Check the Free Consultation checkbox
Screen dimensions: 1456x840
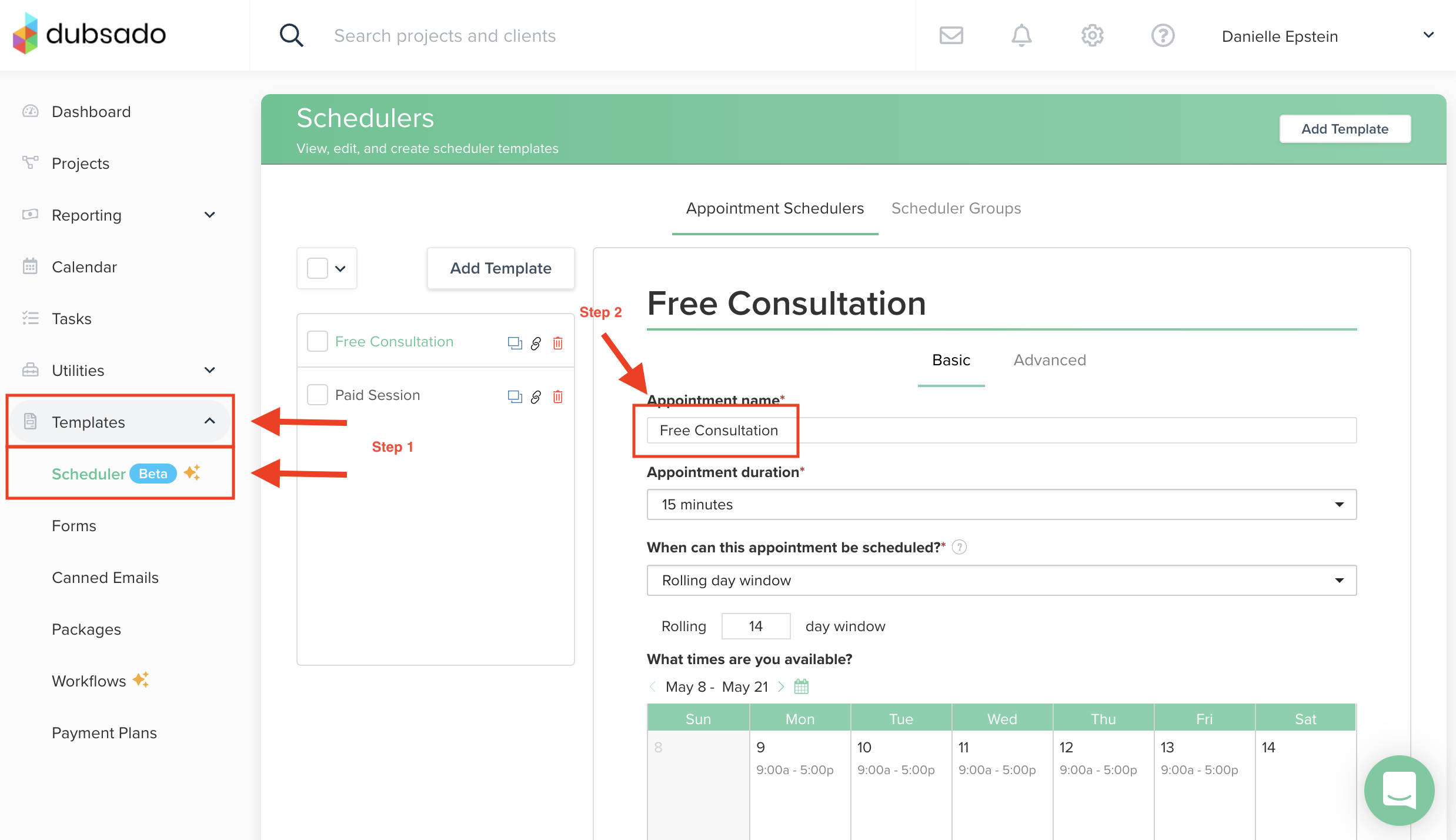tap(318, 341)
